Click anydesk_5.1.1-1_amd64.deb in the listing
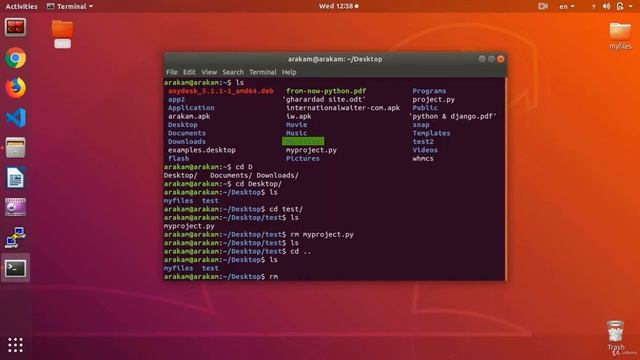Viewport: 640px width, 360px height. 220,91
